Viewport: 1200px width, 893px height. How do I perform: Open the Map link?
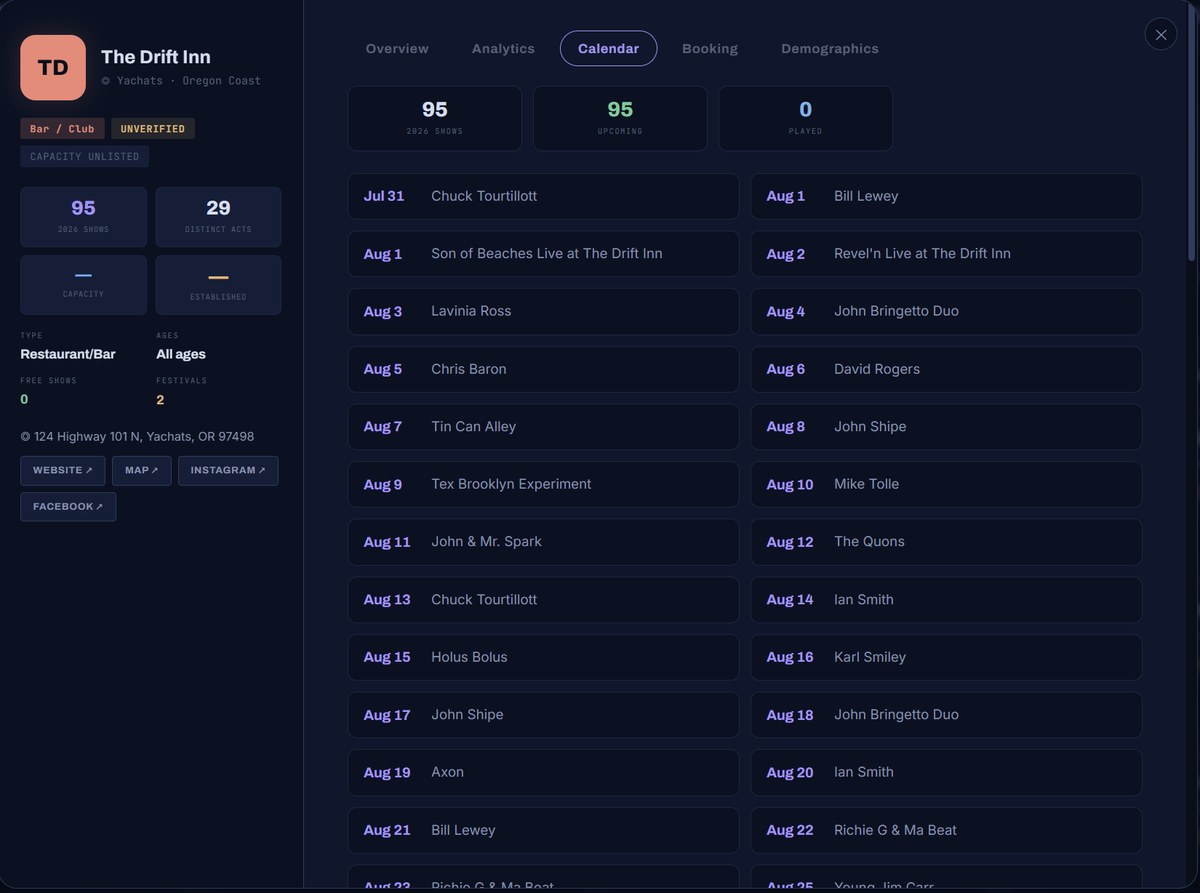point(141,470)
